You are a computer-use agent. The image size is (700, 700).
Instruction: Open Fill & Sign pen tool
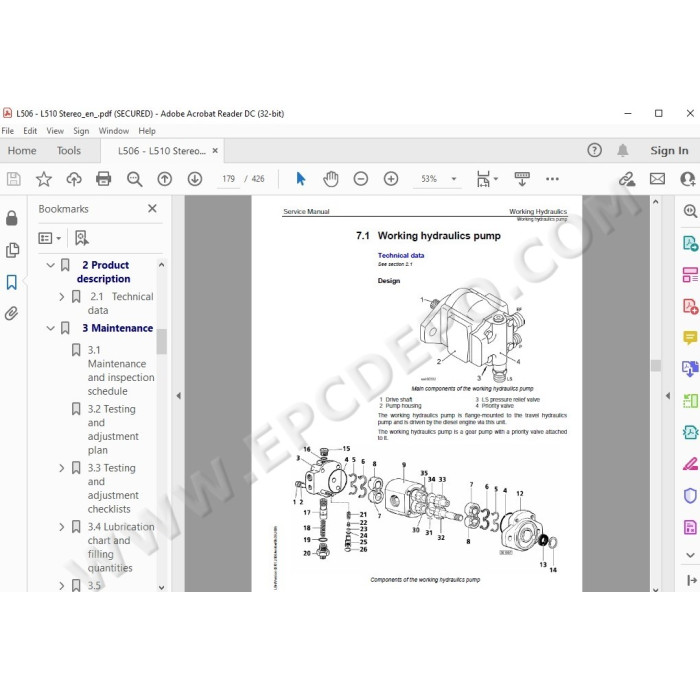(x=690, y=464)
